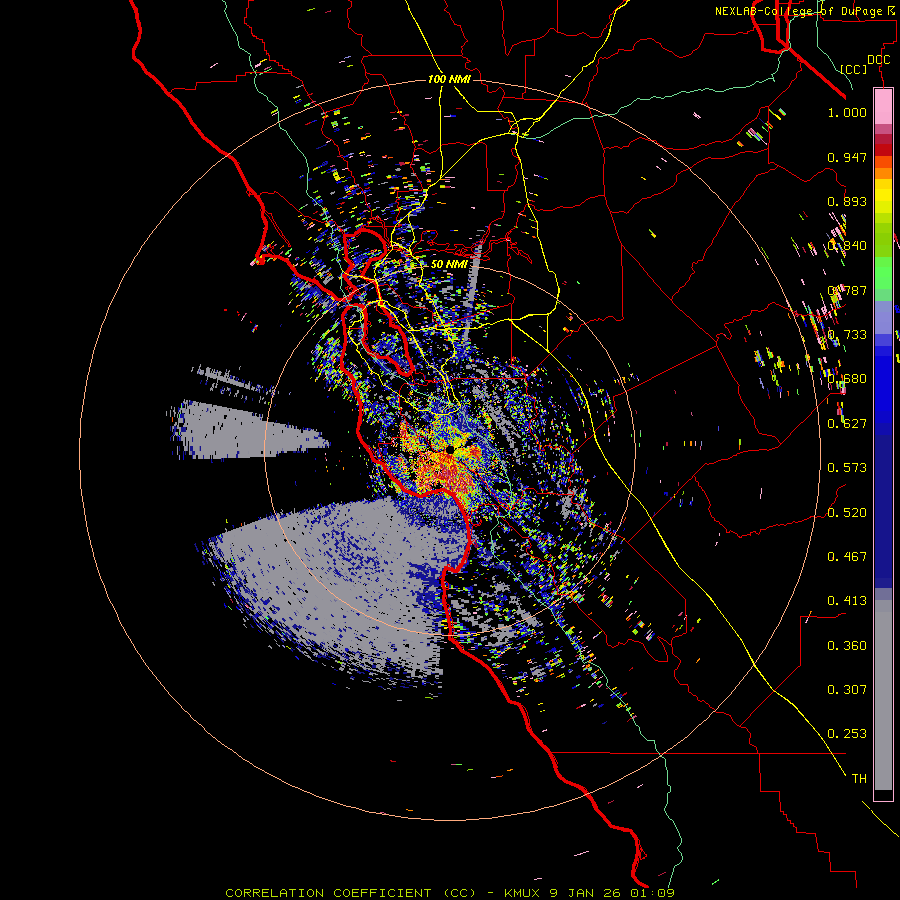Click the 0.253 color scale value
Viewport: 900px width, 900px height.
847,734
